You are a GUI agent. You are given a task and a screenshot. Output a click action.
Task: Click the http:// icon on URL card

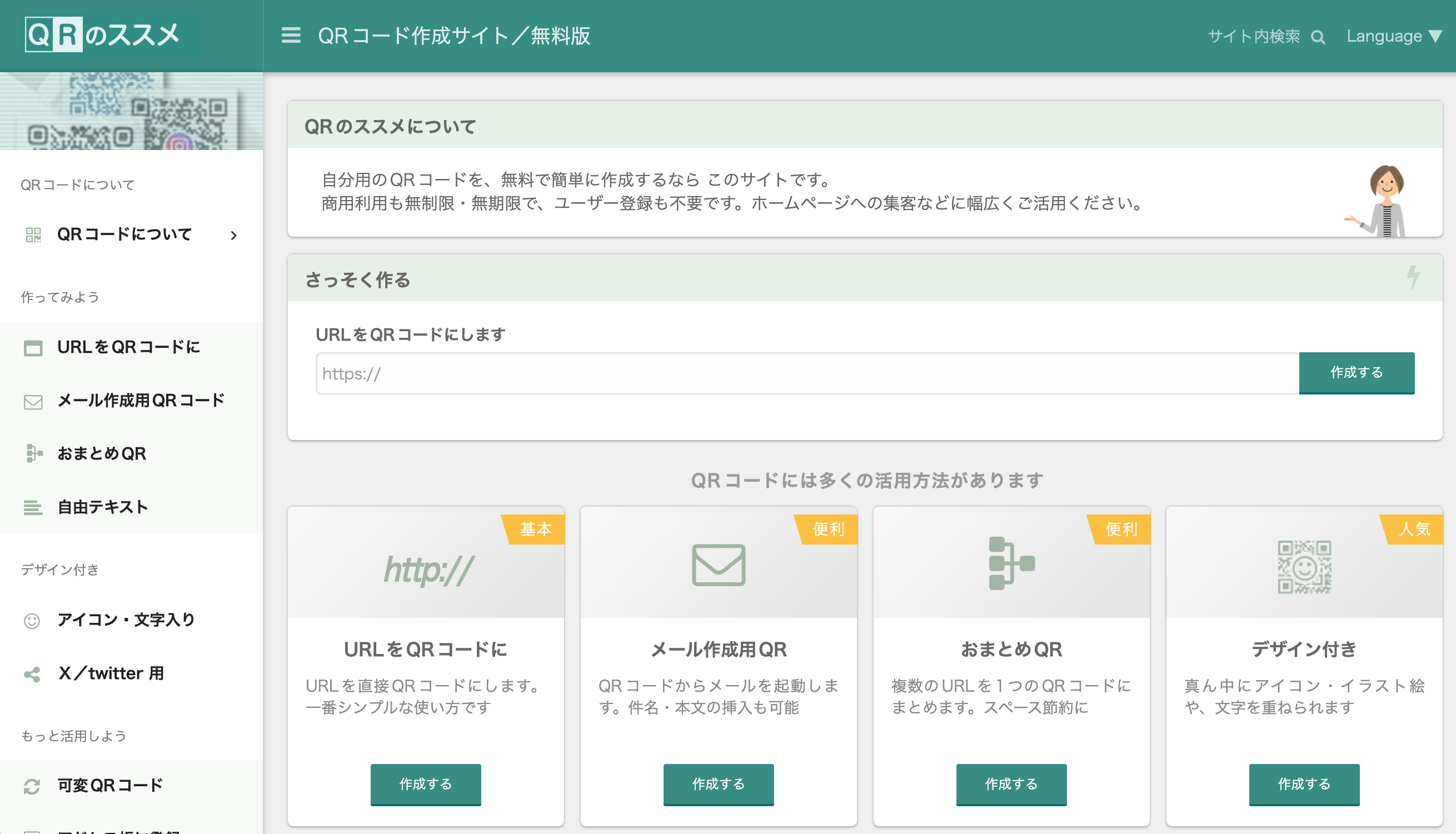pos(426,569)
